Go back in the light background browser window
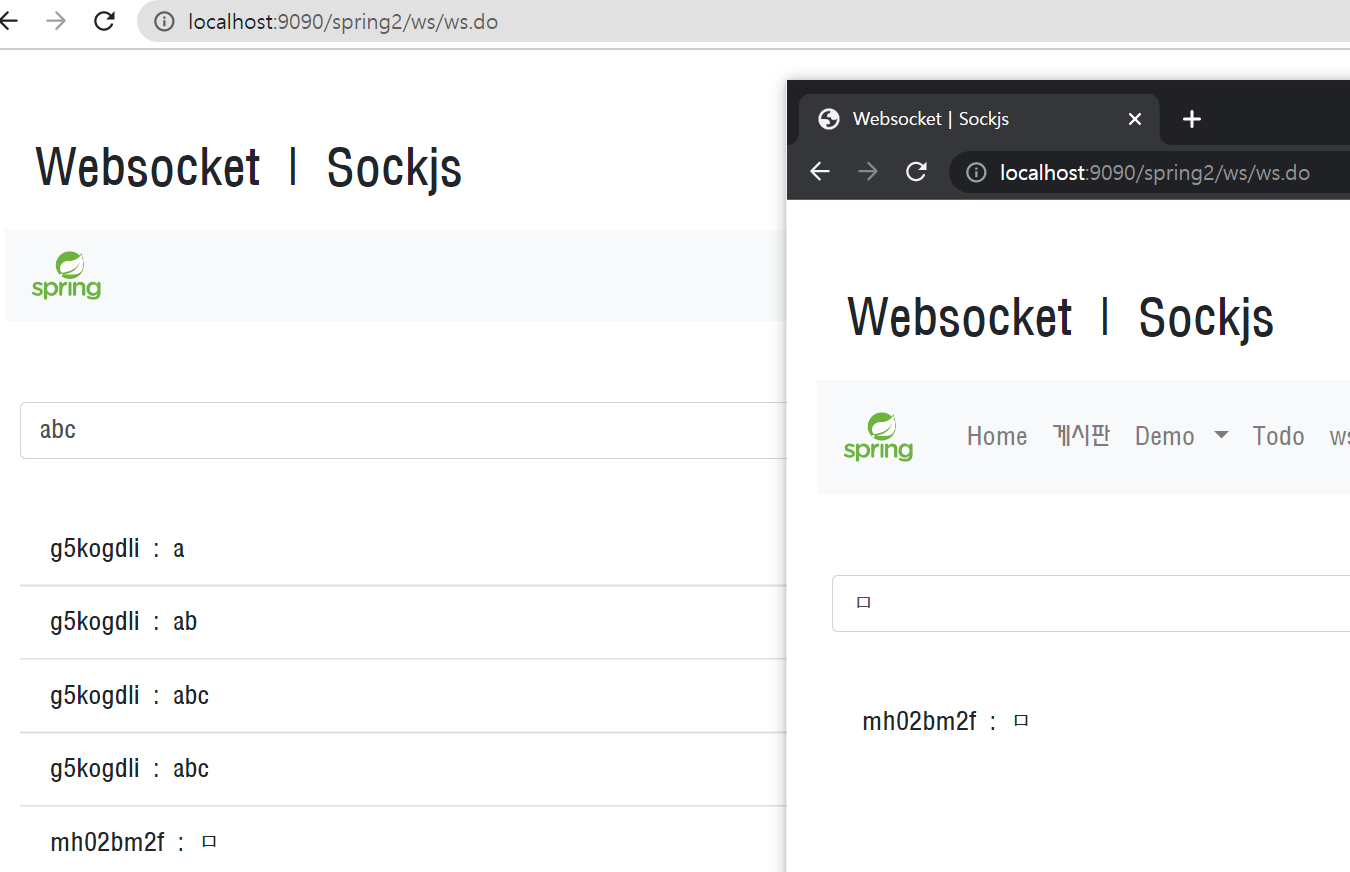Image resolution: width=1350 pixels, height=872 pixels. (x=9, y=21)
